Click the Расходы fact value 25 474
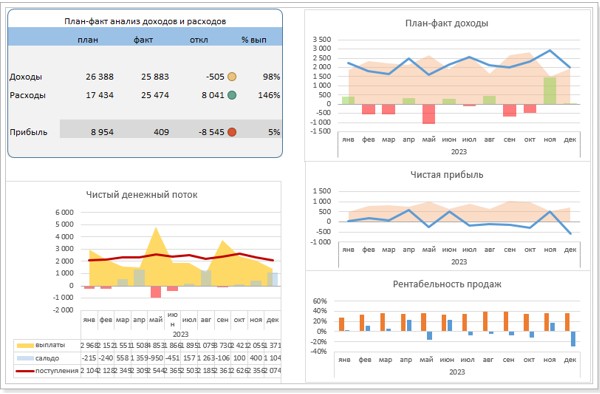600x394 pixels. pos(155,95)
